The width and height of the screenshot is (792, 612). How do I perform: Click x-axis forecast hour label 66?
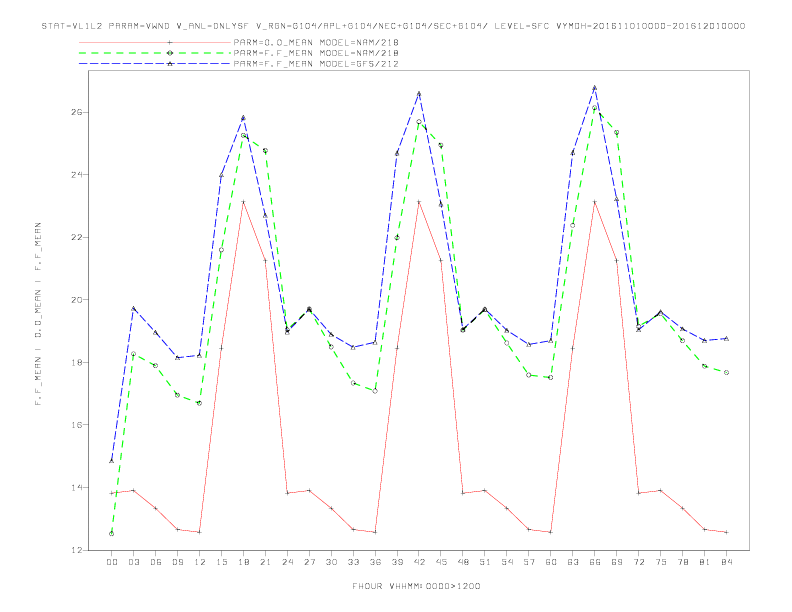pyautogui.click(x=595, y=562)
